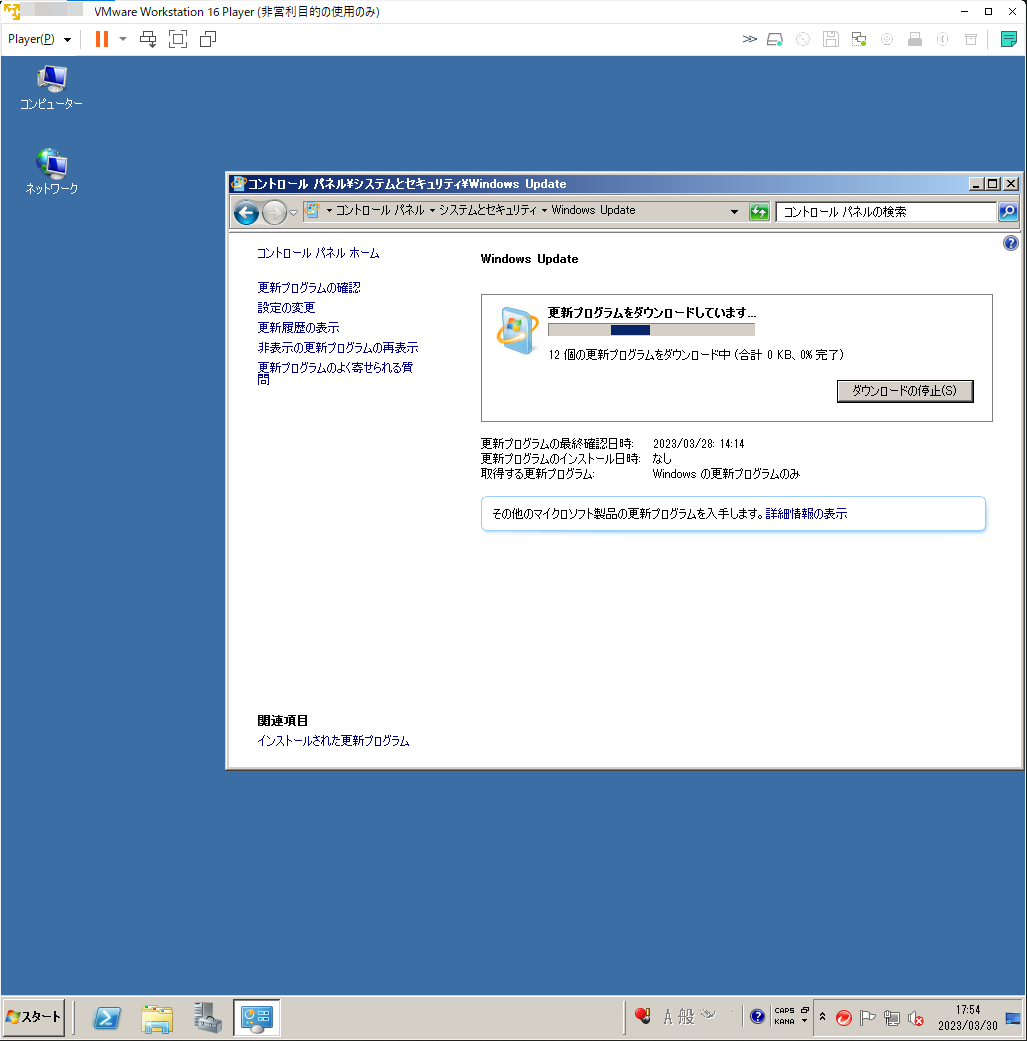Select IME input mode A
Viewport: 1027px width, 1041px height.
(x=668, y=1016)
